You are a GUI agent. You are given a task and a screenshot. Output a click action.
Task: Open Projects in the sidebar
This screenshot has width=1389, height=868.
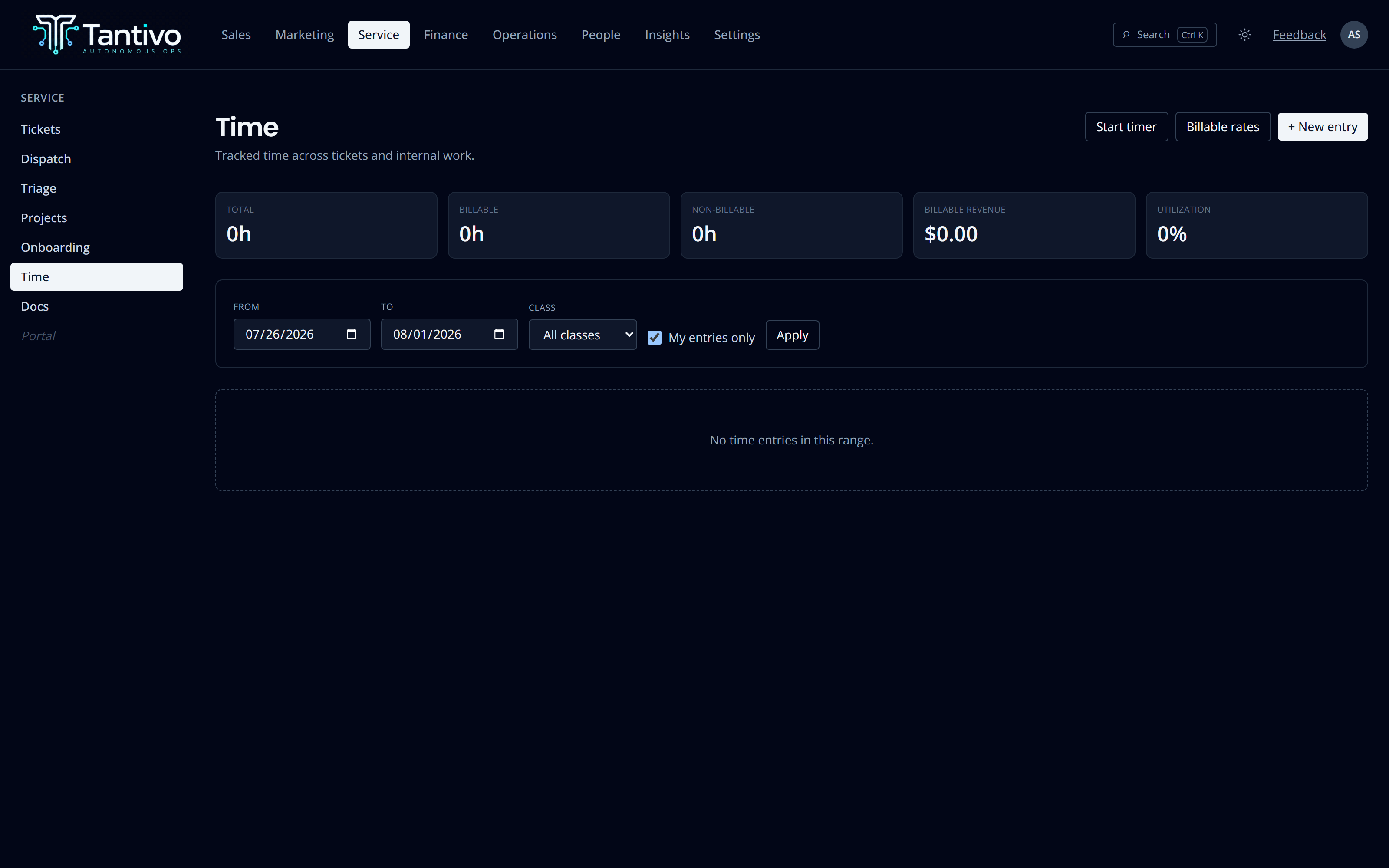[96, 218]
